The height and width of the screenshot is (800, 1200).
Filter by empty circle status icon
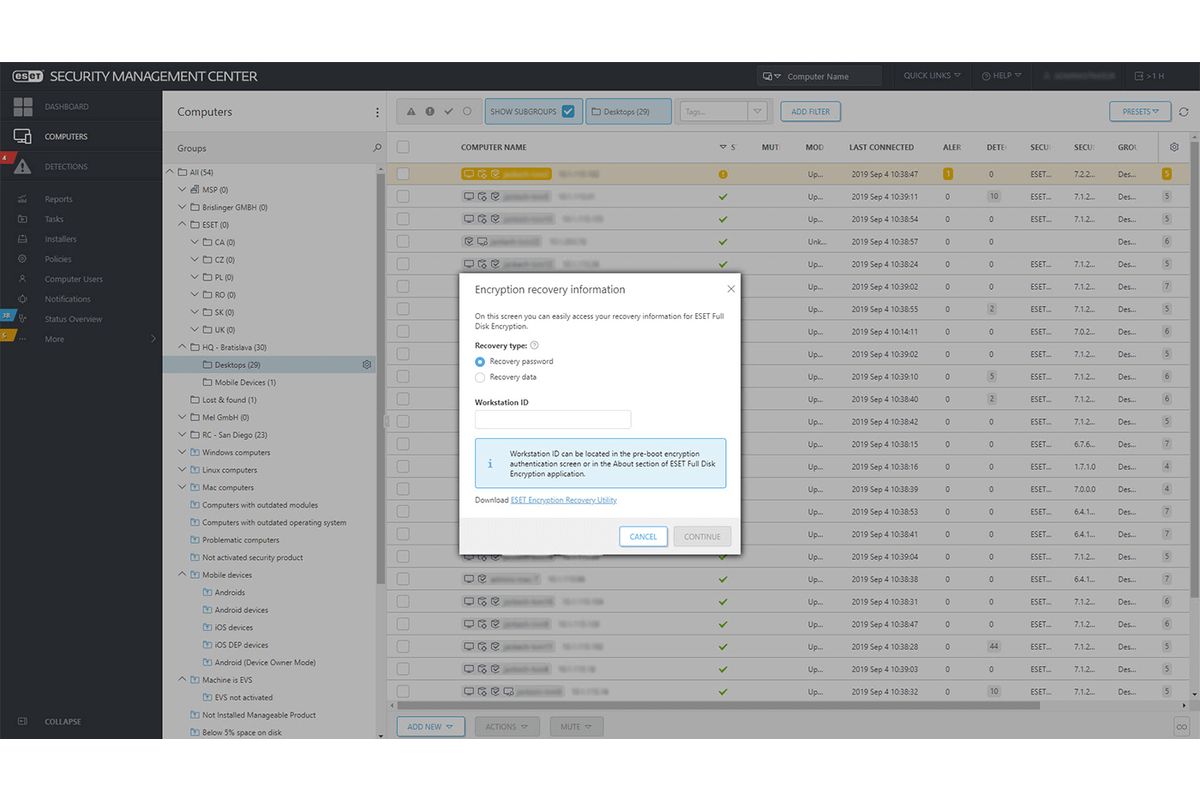click(x=467, y=111)
